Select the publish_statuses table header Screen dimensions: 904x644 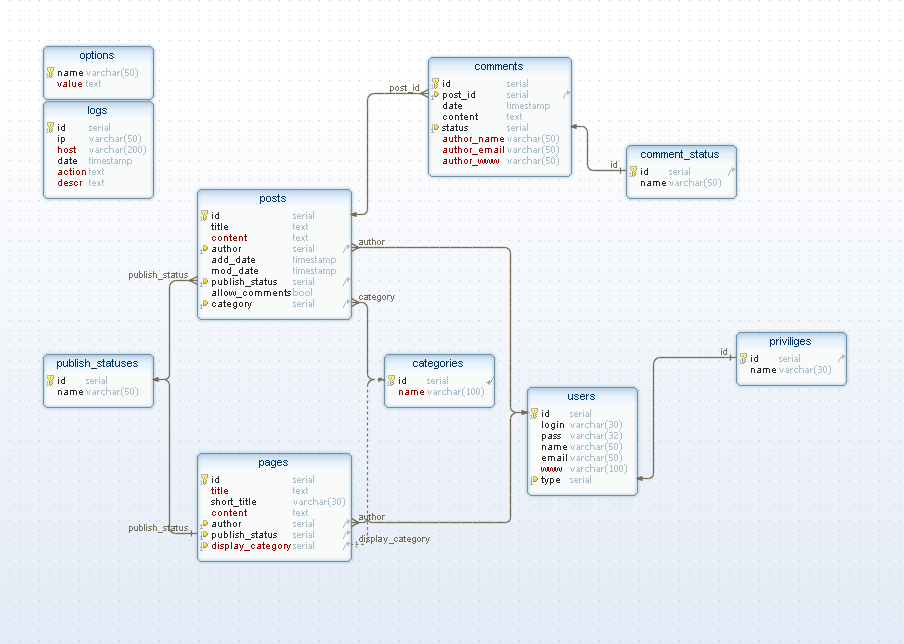[x=98, y=363]
